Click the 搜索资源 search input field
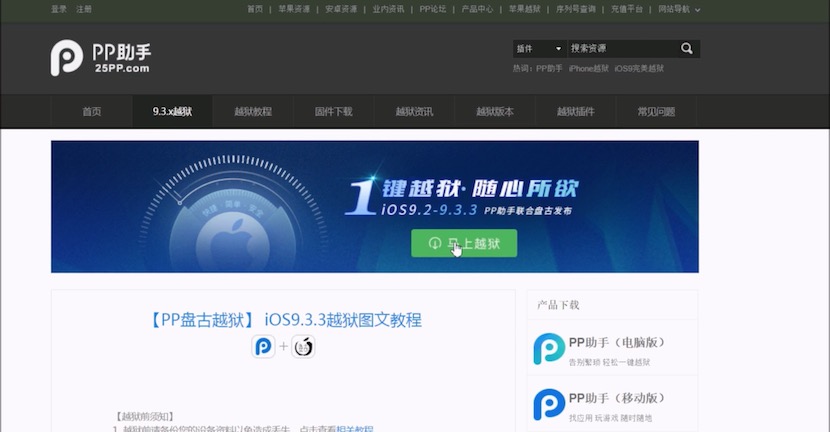The height and width of the screenshot is (432, 830). (x=624, y=49)
